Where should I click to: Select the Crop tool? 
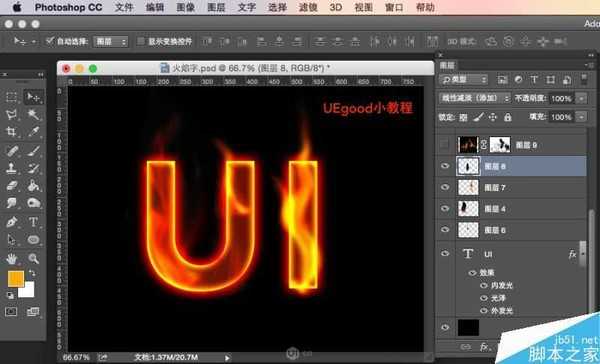11,132
